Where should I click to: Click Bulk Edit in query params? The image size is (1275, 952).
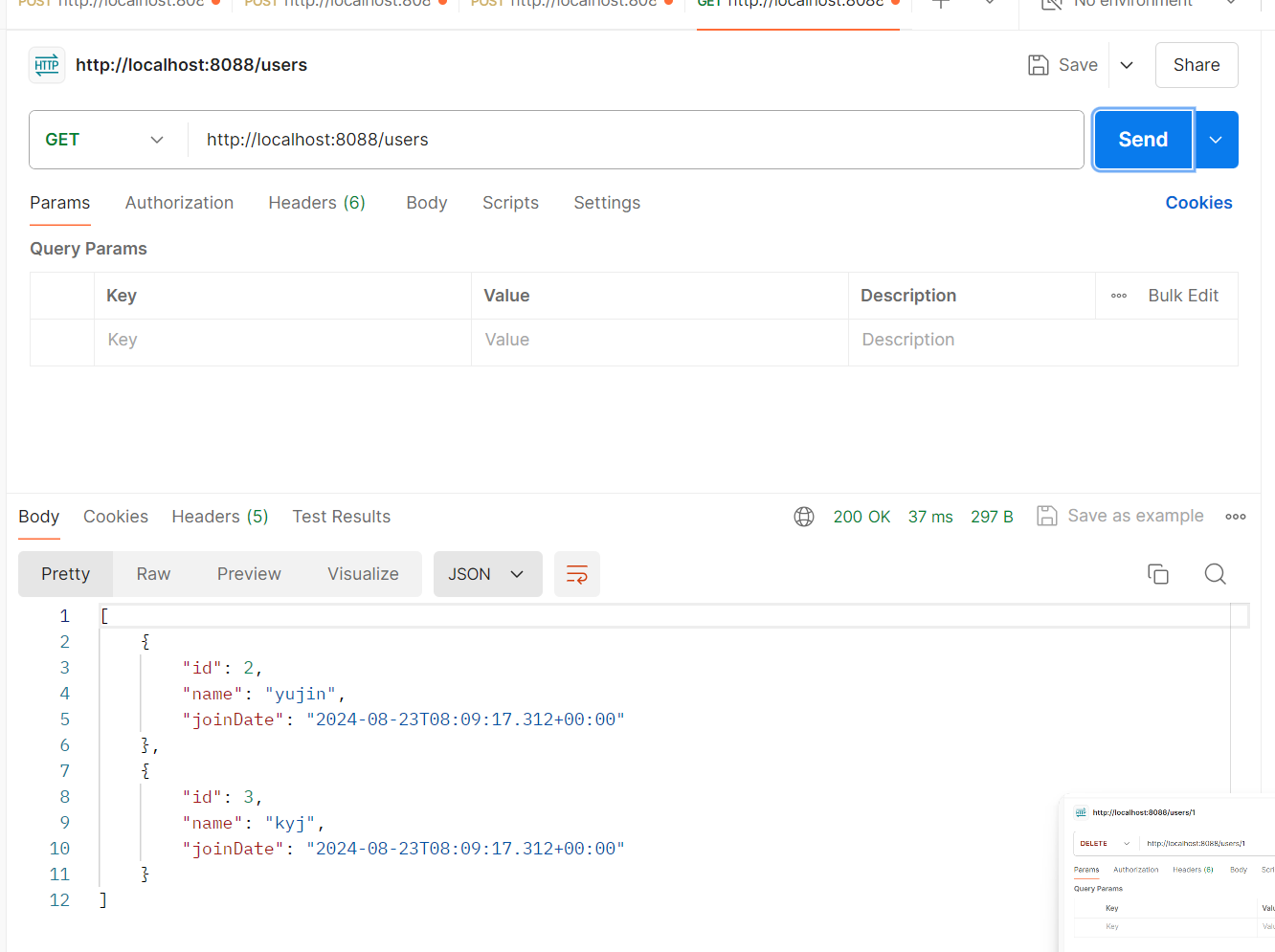click(1183, 296)
